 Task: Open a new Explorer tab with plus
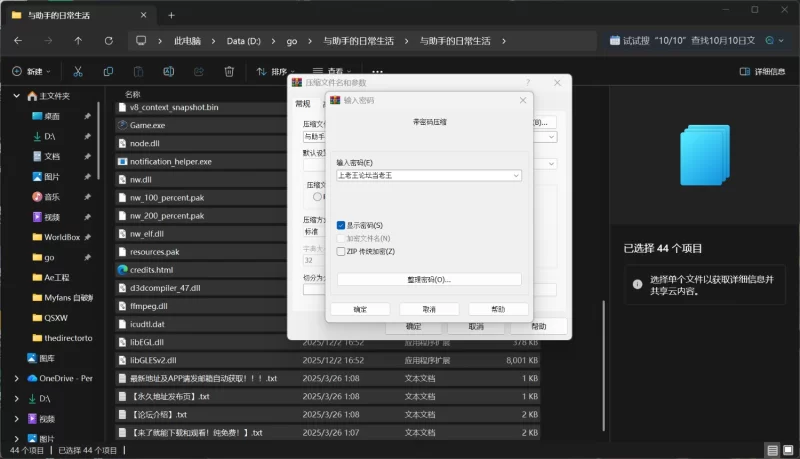click(171, 15)
